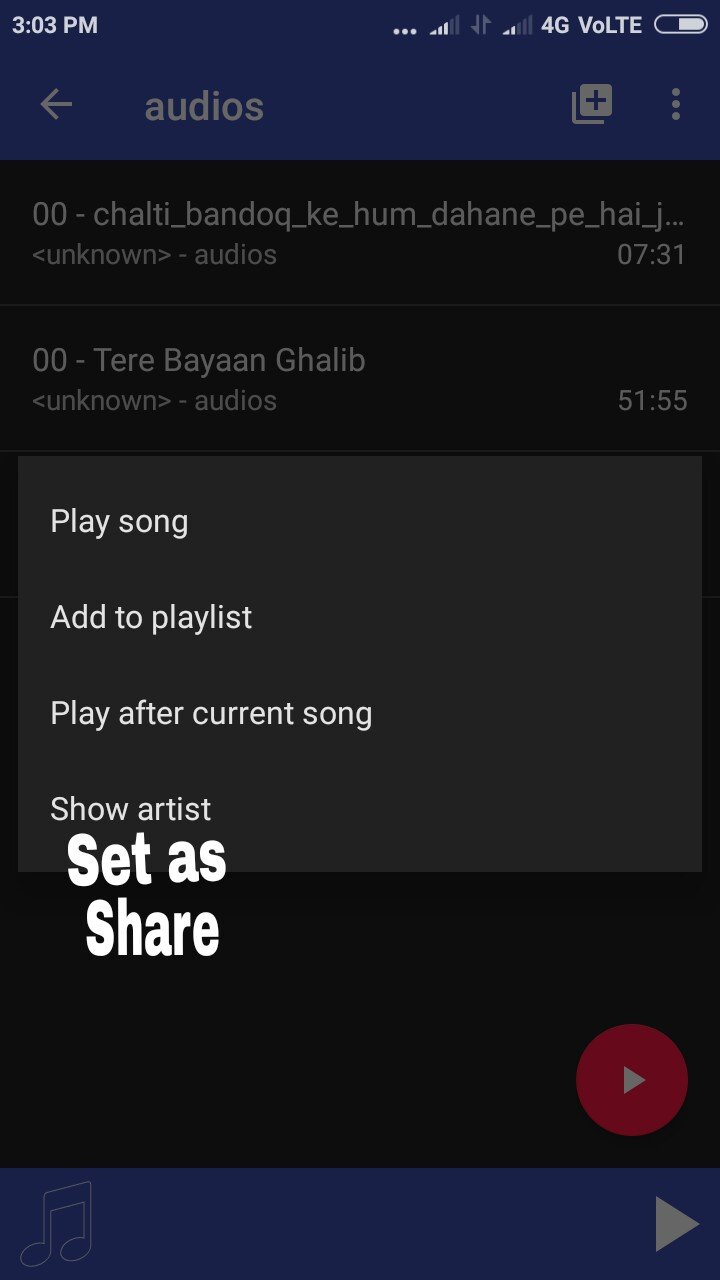Tap the red round play button
Screen dimensions: 720x1280
click(x=632, y=1080)
